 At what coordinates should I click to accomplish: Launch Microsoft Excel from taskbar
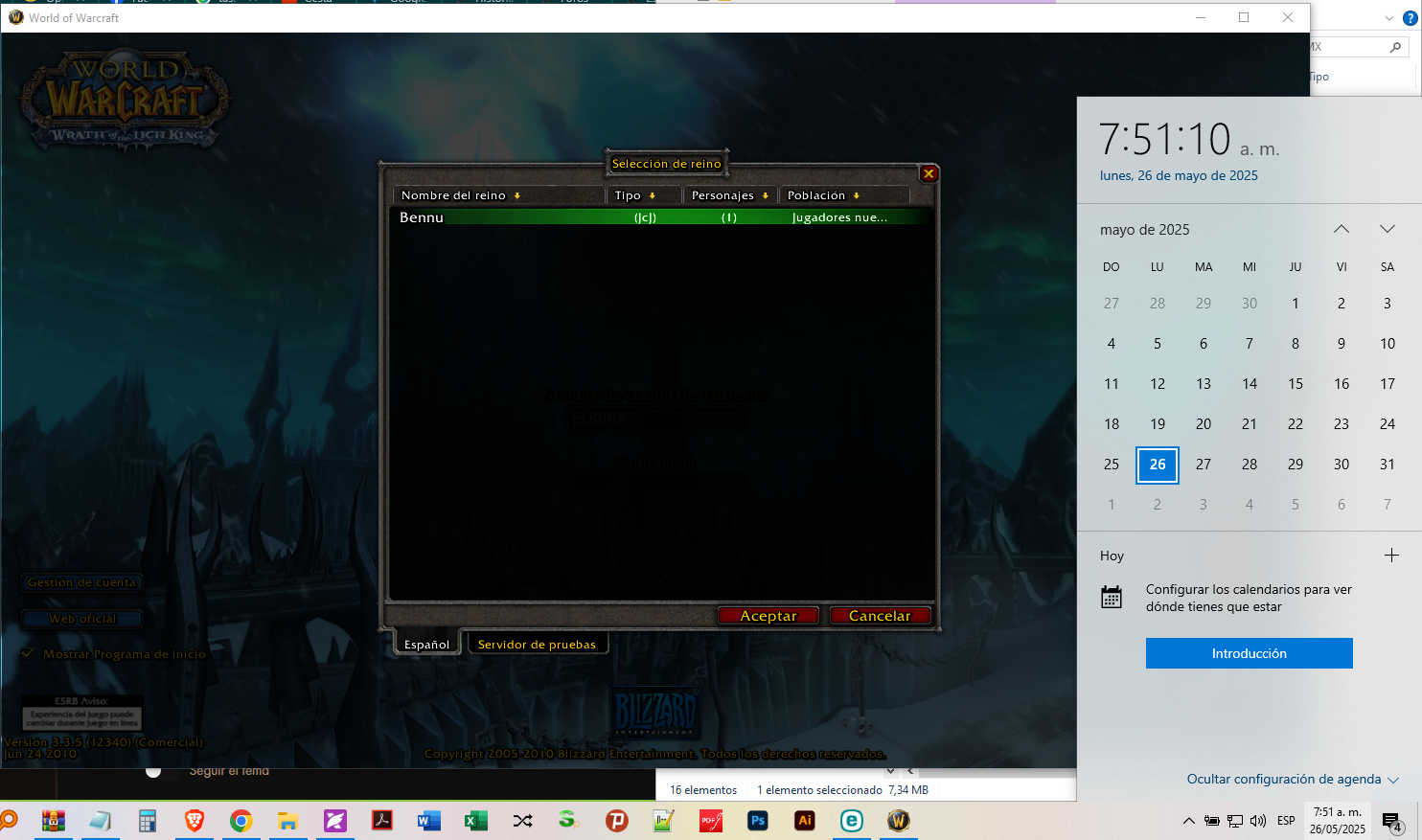(x=475, y=821)
